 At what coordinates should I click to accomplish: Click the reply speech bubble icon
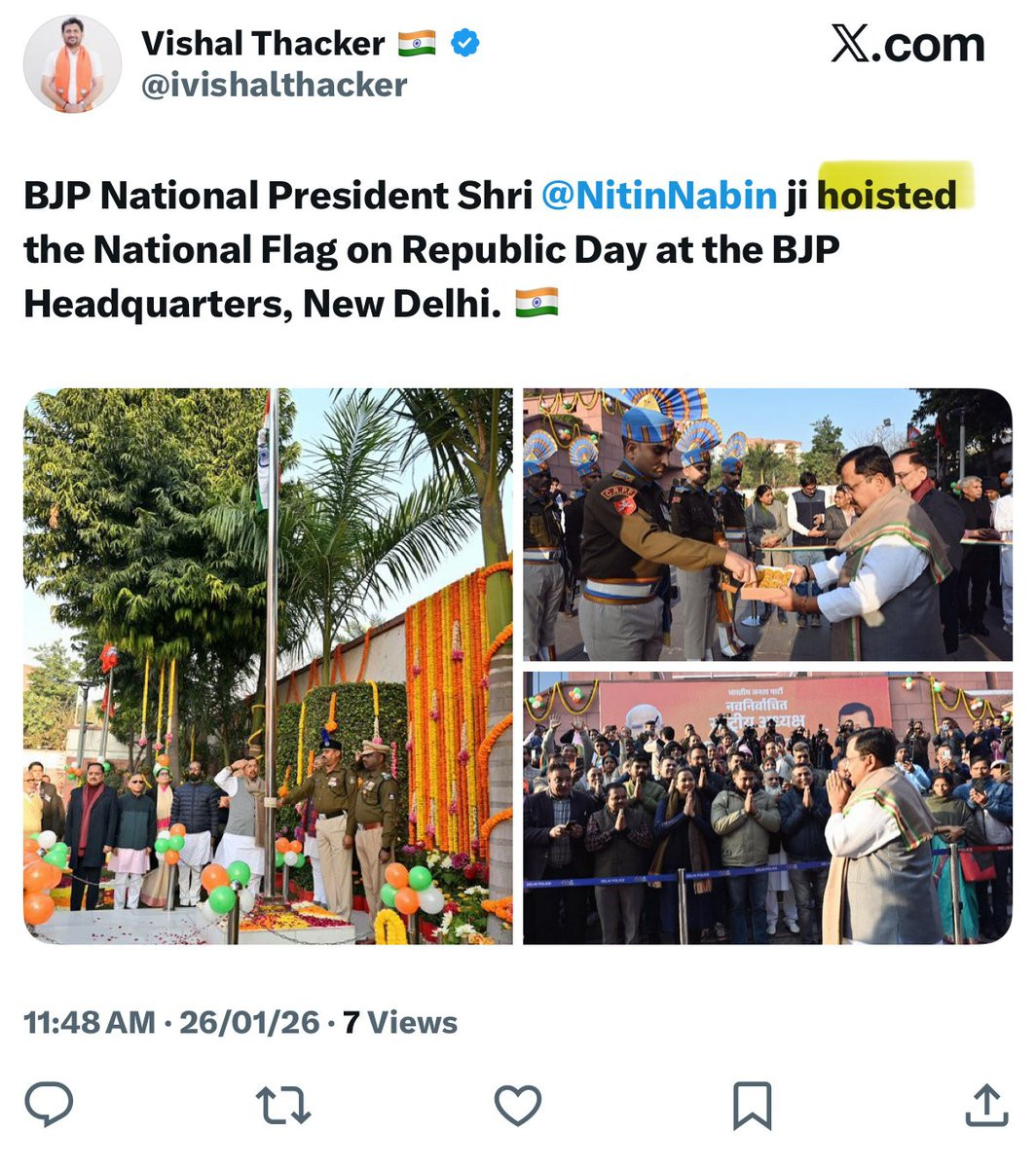pos(49,1104)
